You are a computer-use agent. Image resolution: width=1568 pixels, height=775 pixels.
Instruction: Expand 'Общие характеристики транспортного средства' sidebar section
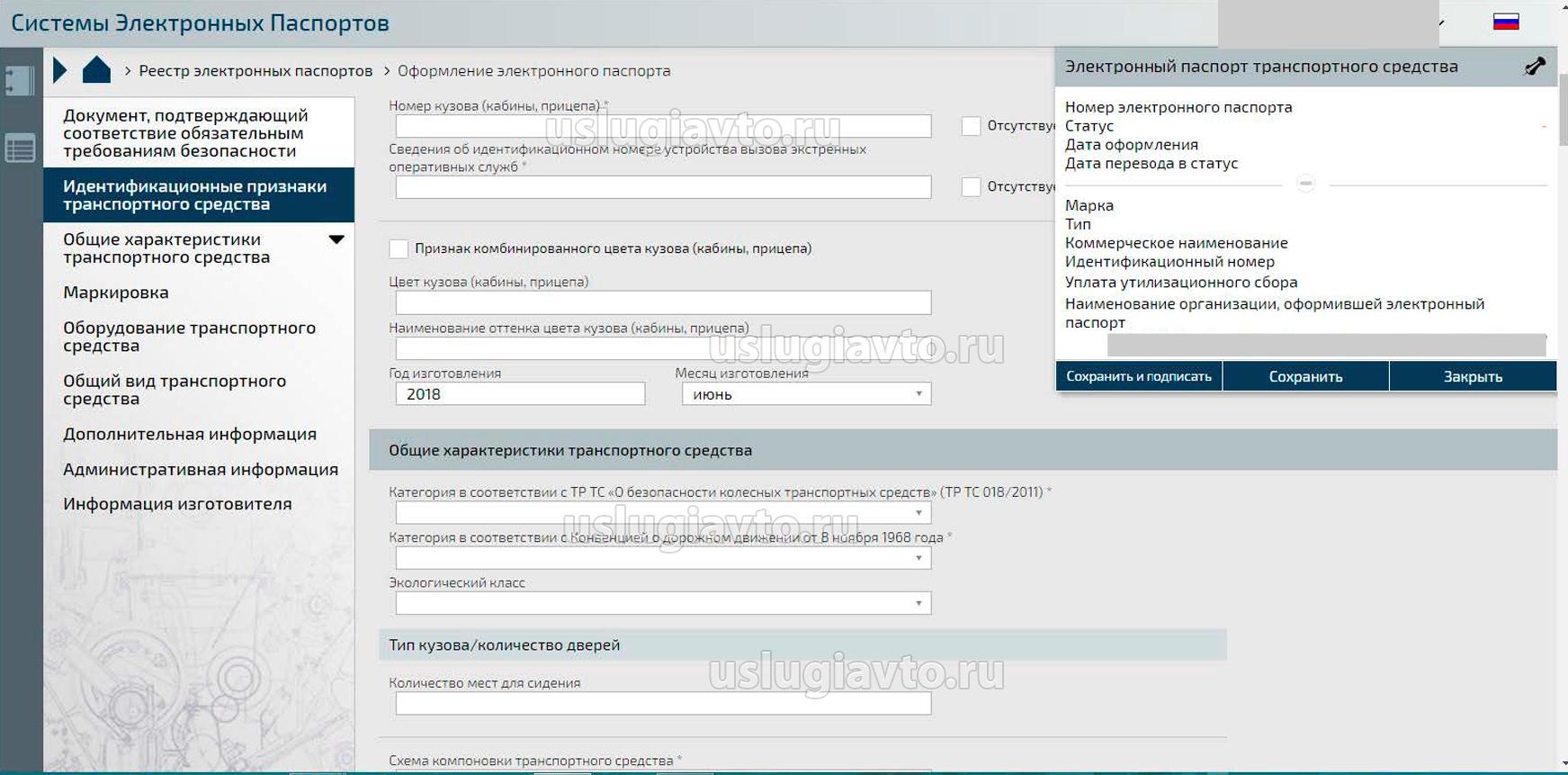tap(336, 240)
